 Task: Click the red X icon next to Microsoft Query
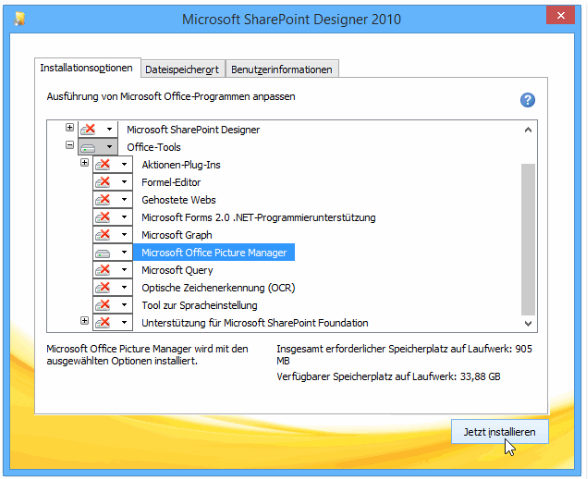click(103, 270)
